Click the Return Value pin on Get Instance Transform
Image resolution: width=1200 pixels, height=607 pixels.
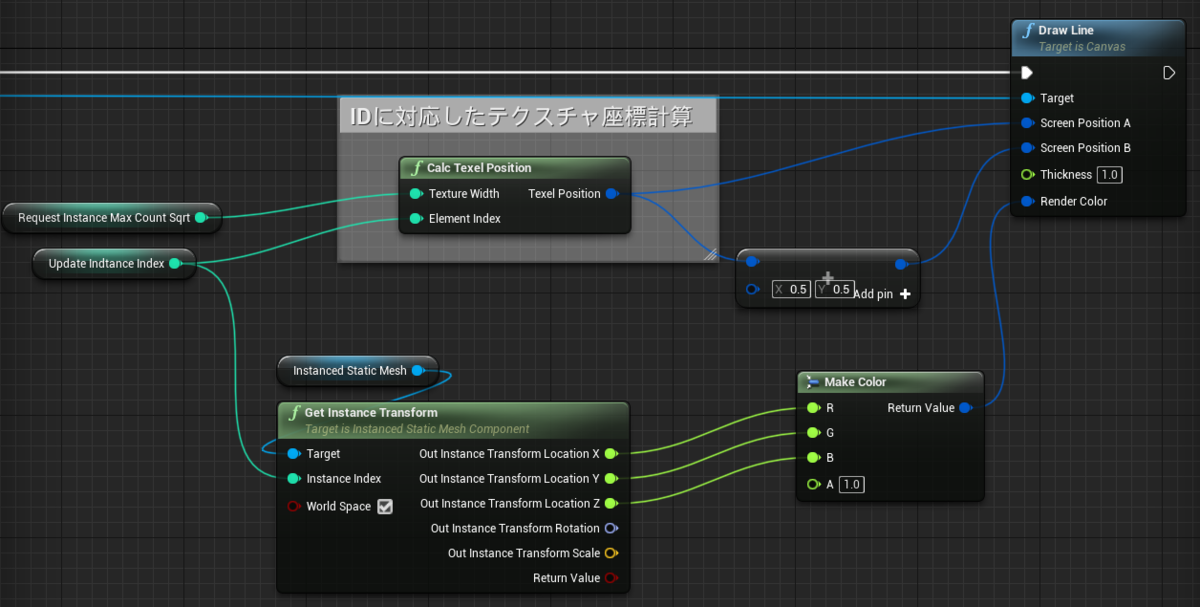(x=611, y=578)
